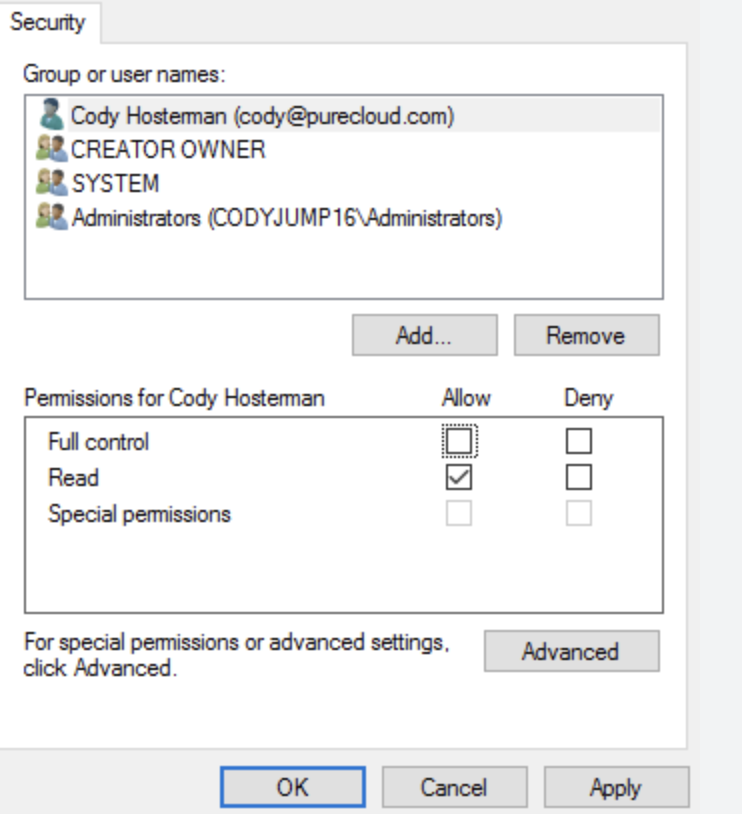Check Deny checkbox for Full control
The width and height of the screenshot is (742, 814).
[x=579, y=441]
